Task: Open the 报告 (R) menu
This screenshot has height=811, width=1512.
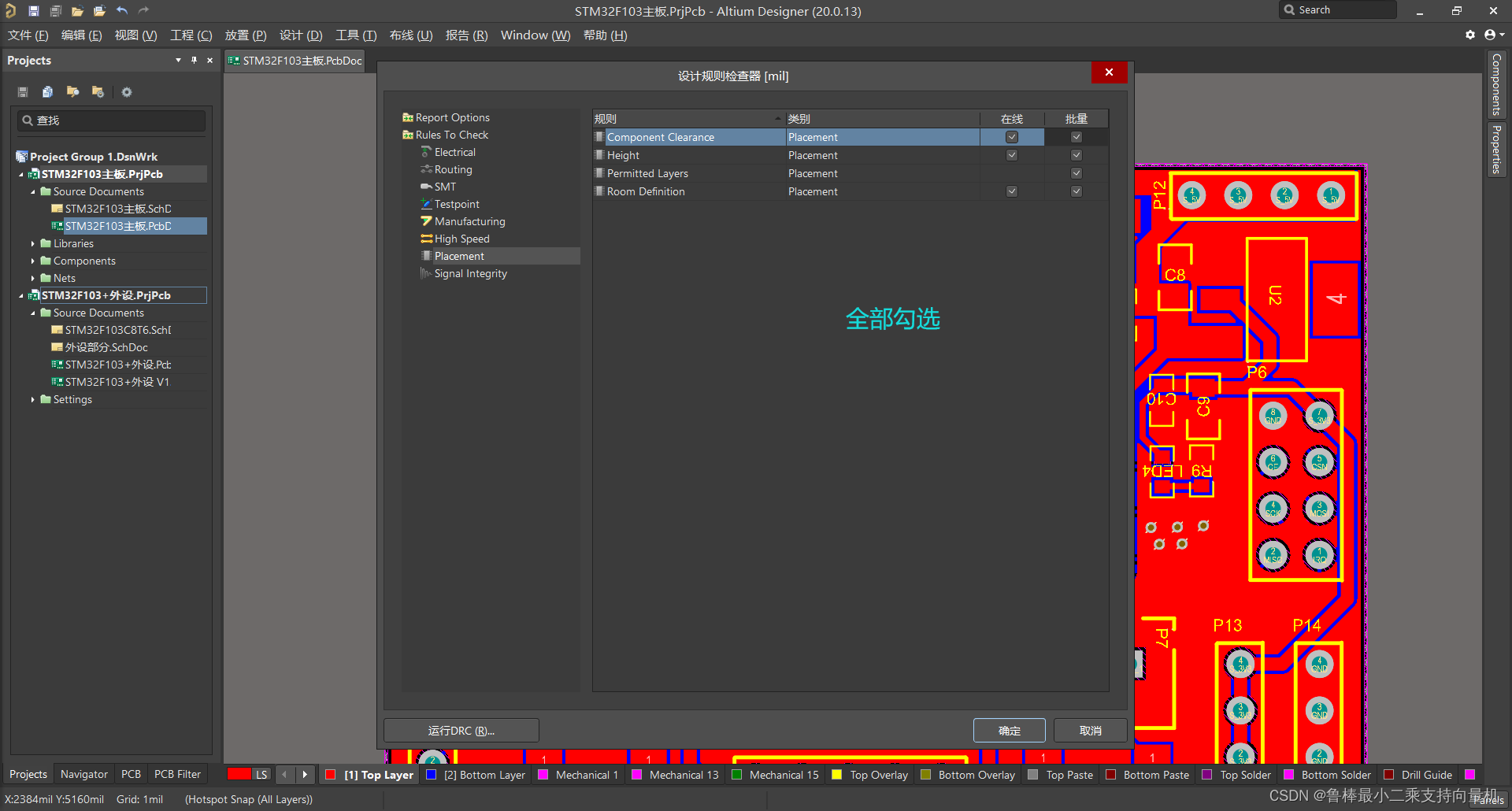Action: 466,35
